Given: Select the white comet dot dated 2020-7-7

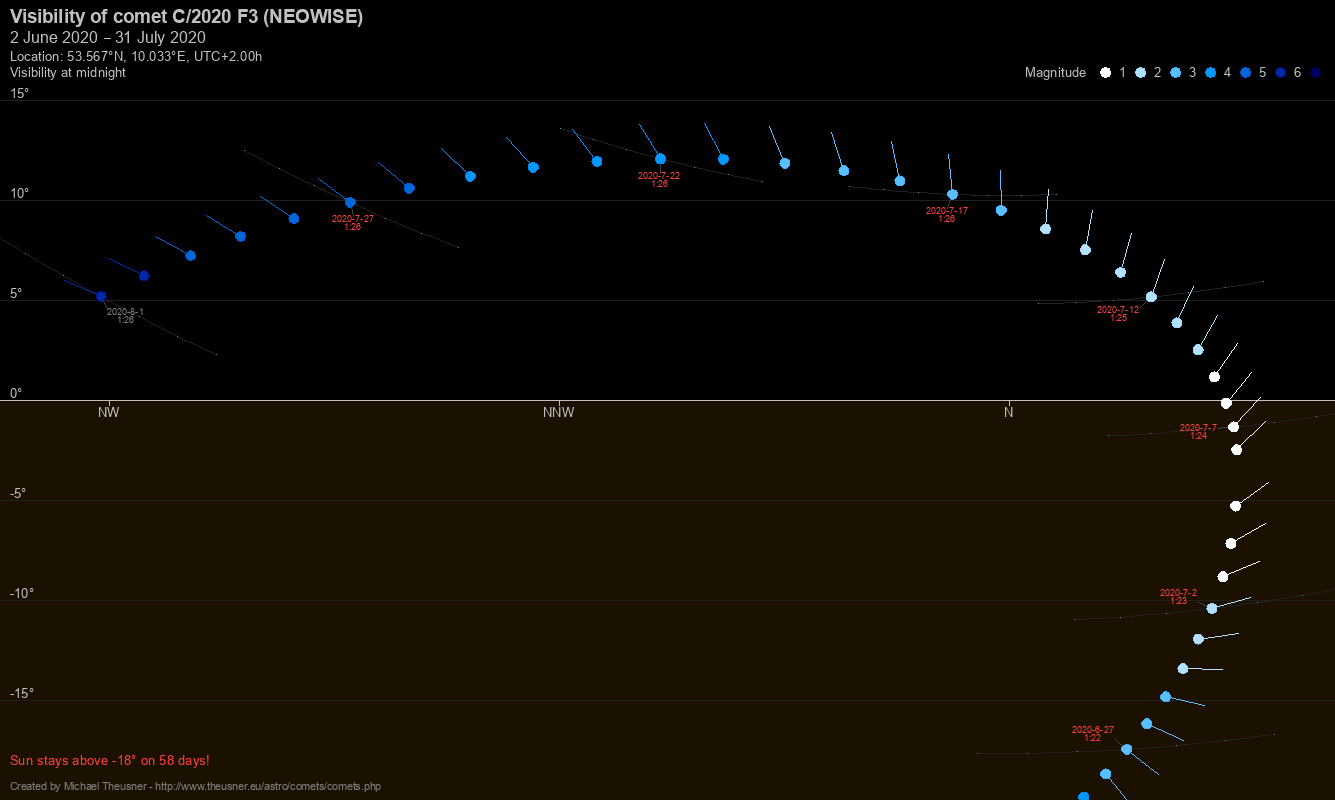Looking at the screenshot, I should (1234, 427).
